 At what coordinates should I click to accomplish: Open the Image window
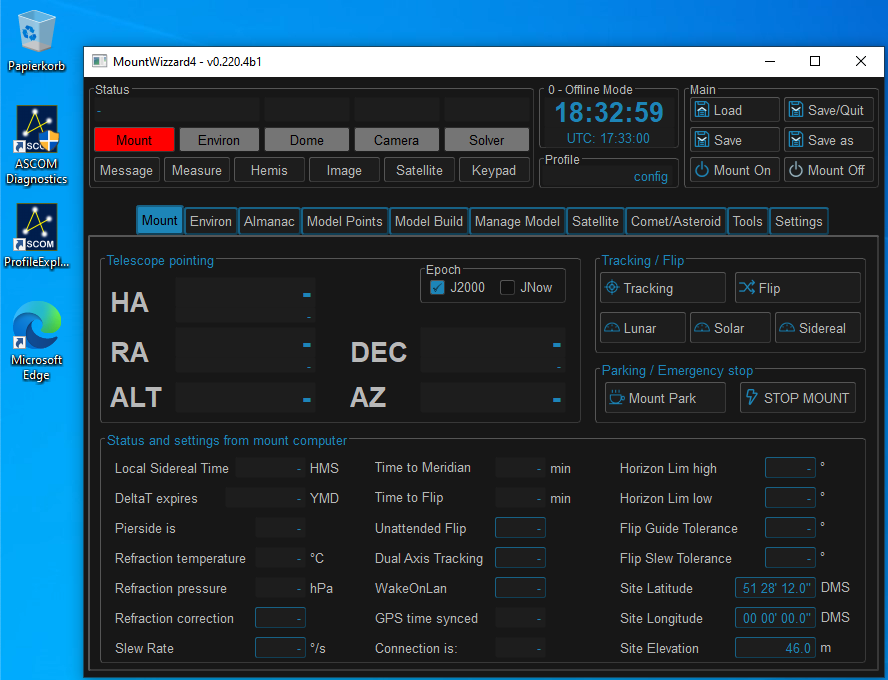[344, 170]
